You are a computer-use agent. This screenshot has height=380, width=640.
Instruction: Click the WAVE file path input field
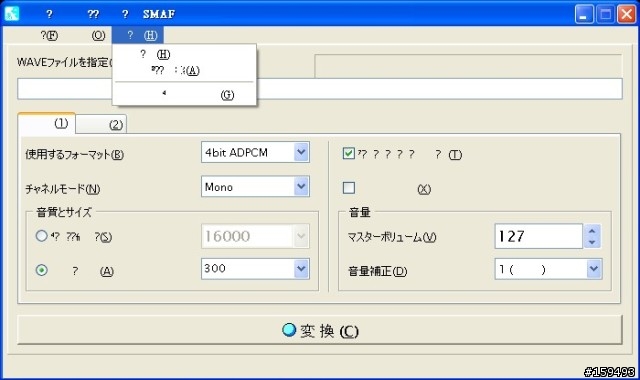[320, 89]
